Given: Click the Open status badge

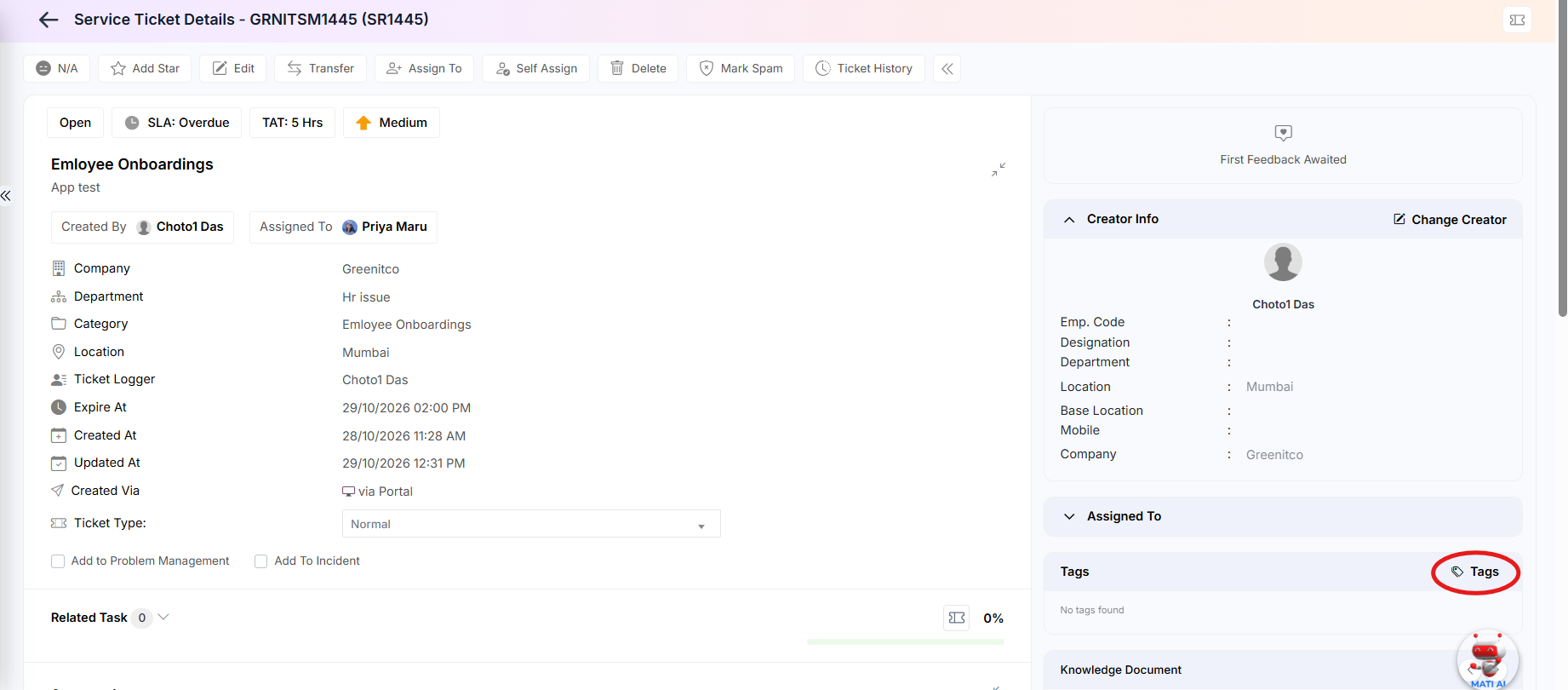Looking at the screenshot, I should (75, 123).
